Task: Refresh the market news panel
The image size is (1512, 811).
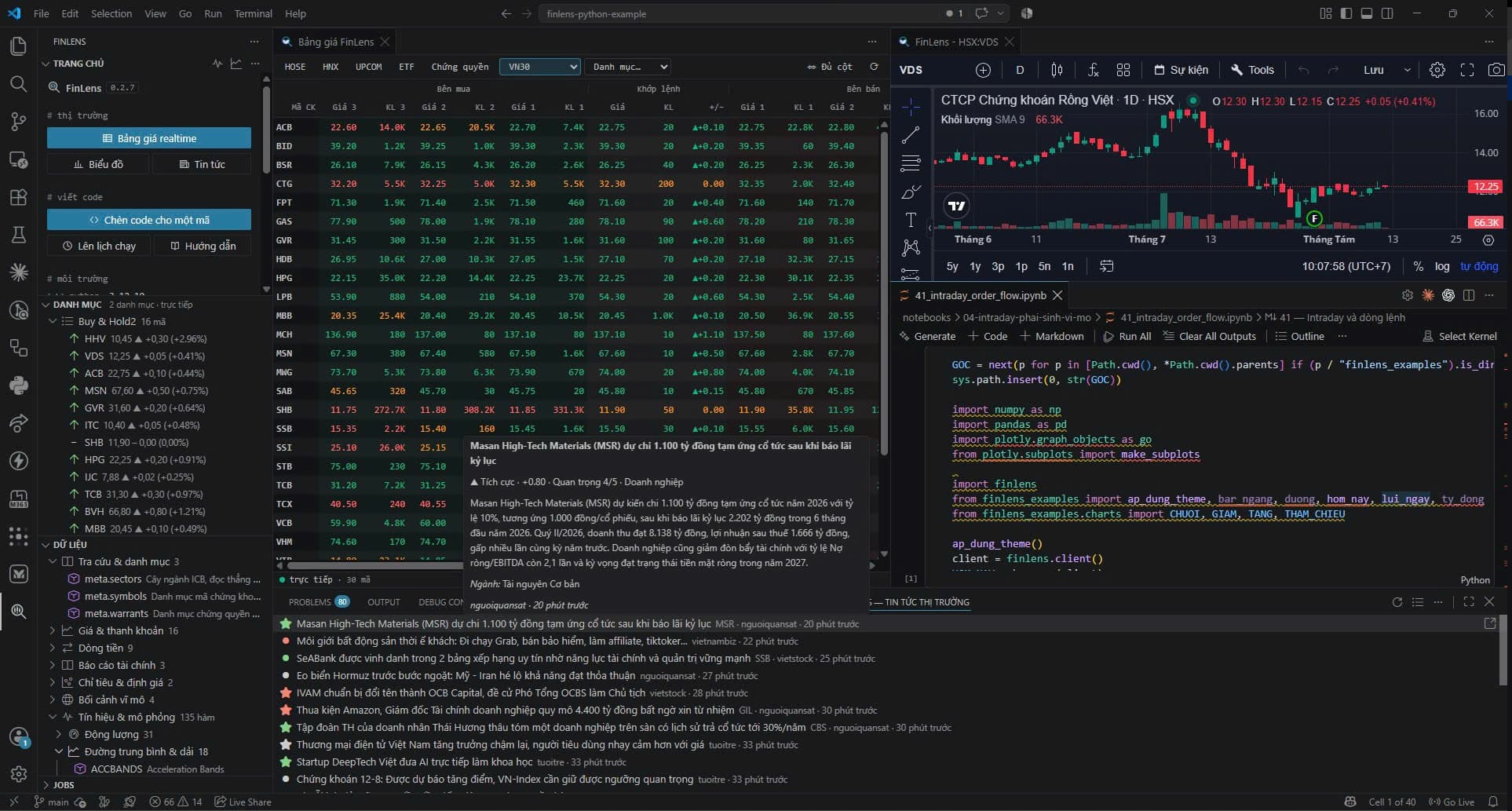Action: pos(1397,602)
